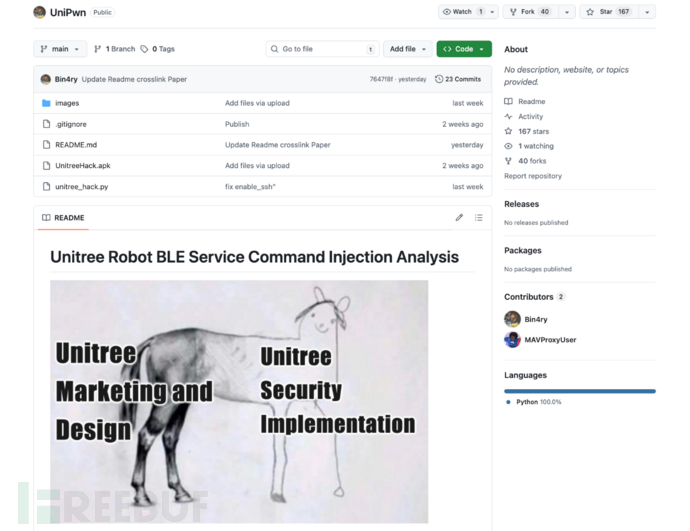
Task: Open the Add file dropdown
Action: coord(408,49)
